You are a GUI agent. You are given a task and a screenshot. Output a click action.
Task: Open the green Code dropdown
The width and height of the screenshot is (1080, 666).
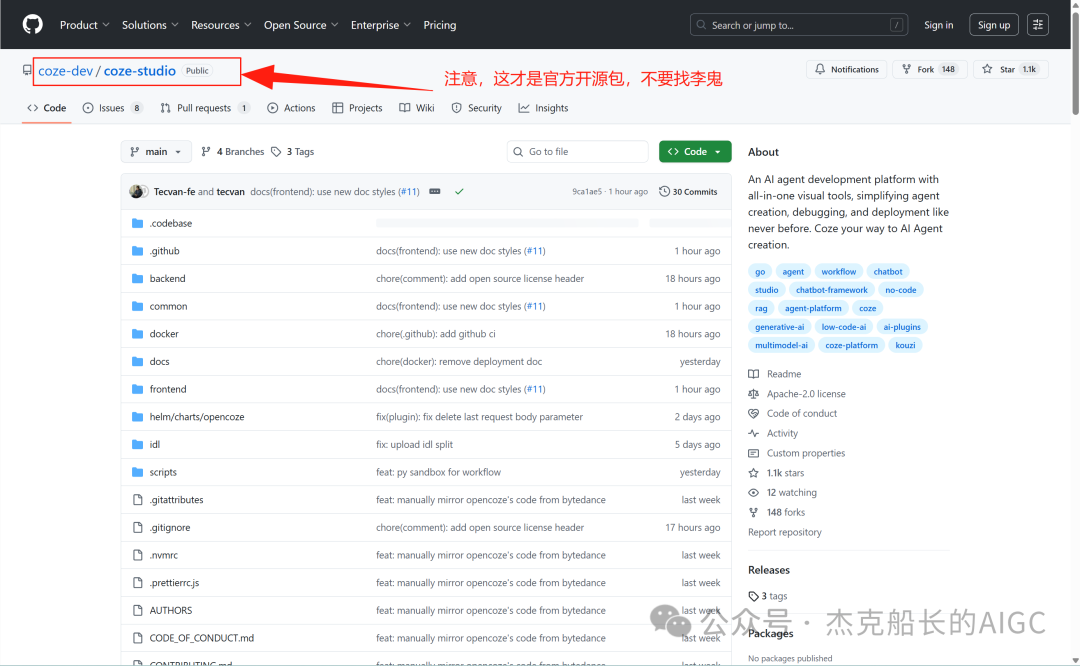(695, 152)
